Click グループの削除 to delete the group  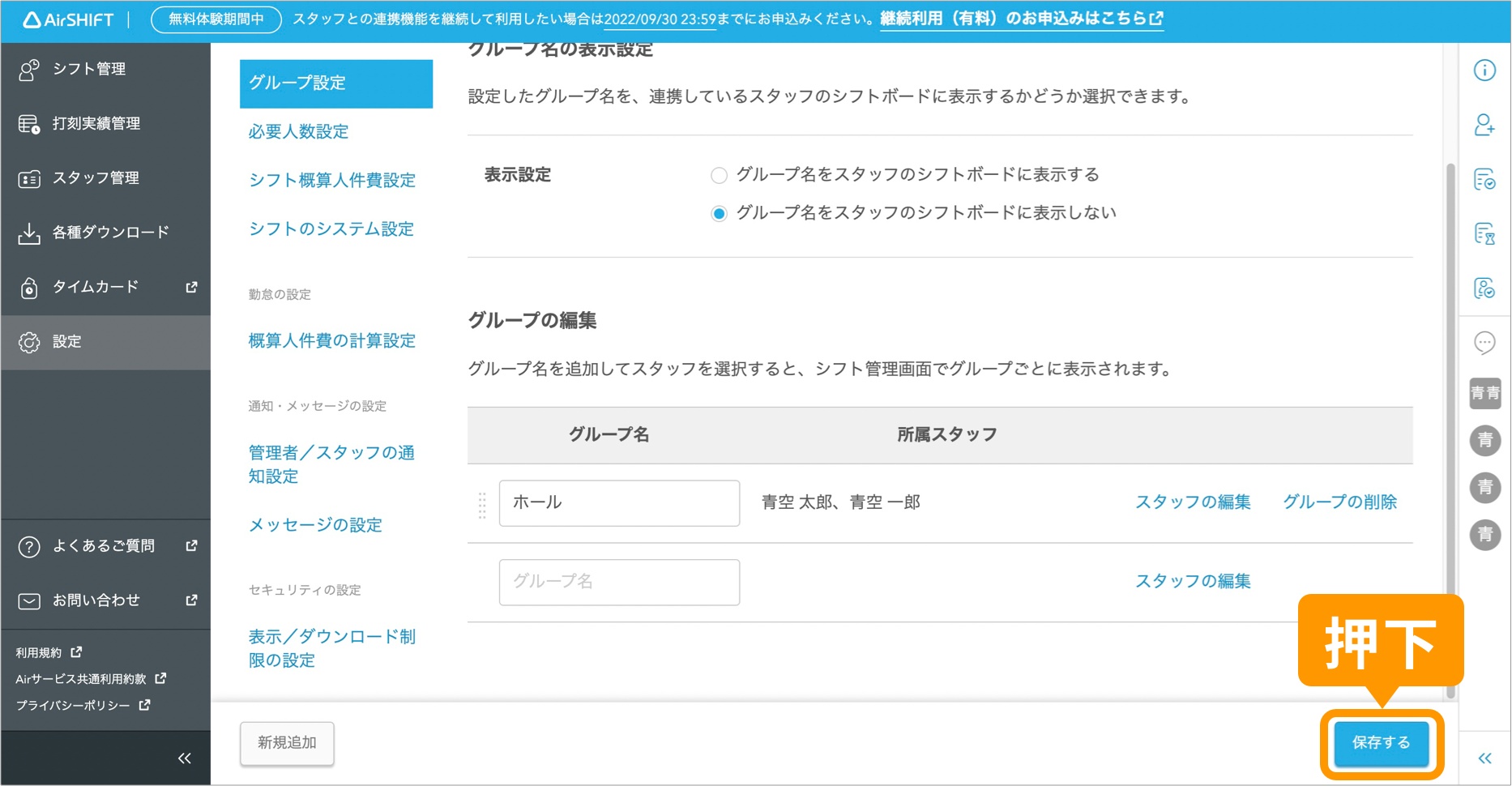(x=1340, y=501)
